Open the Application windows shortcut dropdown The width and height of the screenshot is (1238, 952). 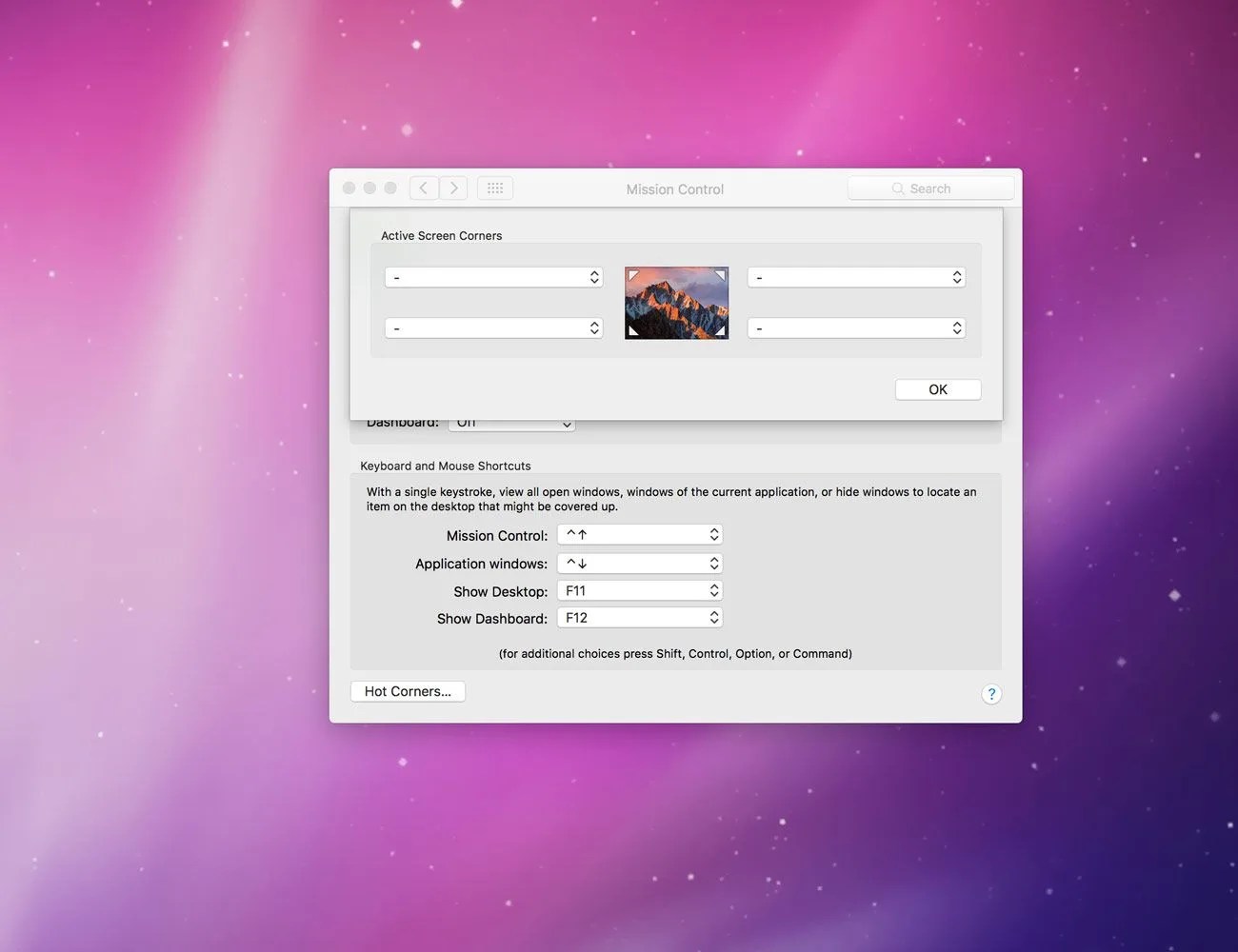(x=640, y=564)
